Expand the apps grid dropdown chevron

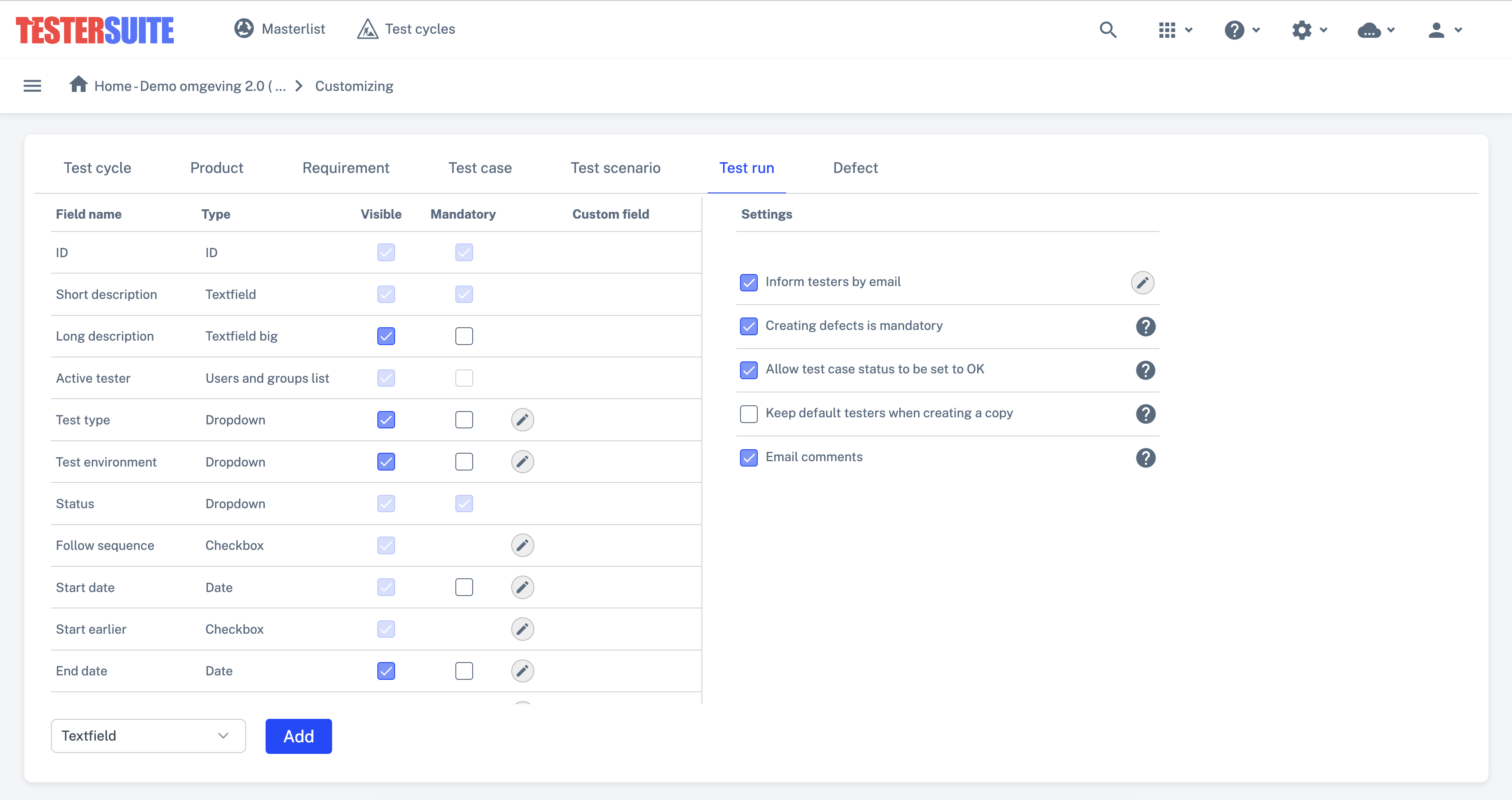pos(1189,30)
